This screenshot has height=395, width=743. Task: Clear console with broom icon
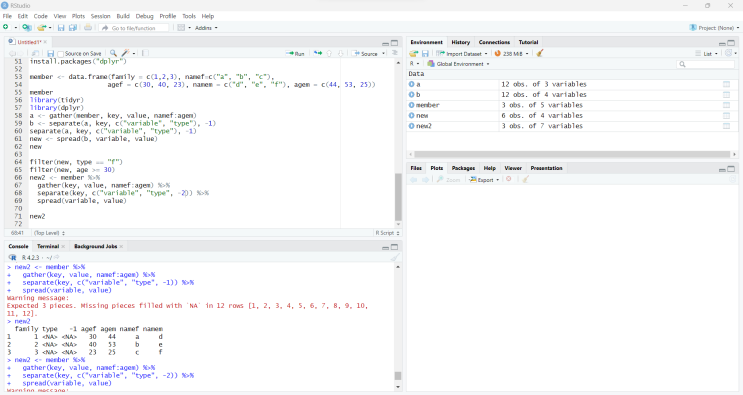pos(395,257)
